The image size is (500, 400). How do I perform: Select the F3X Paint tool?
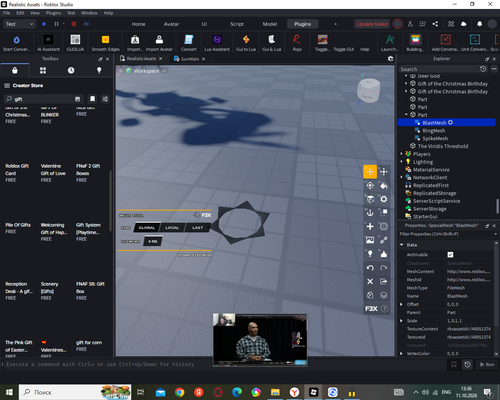click(384, 185)
